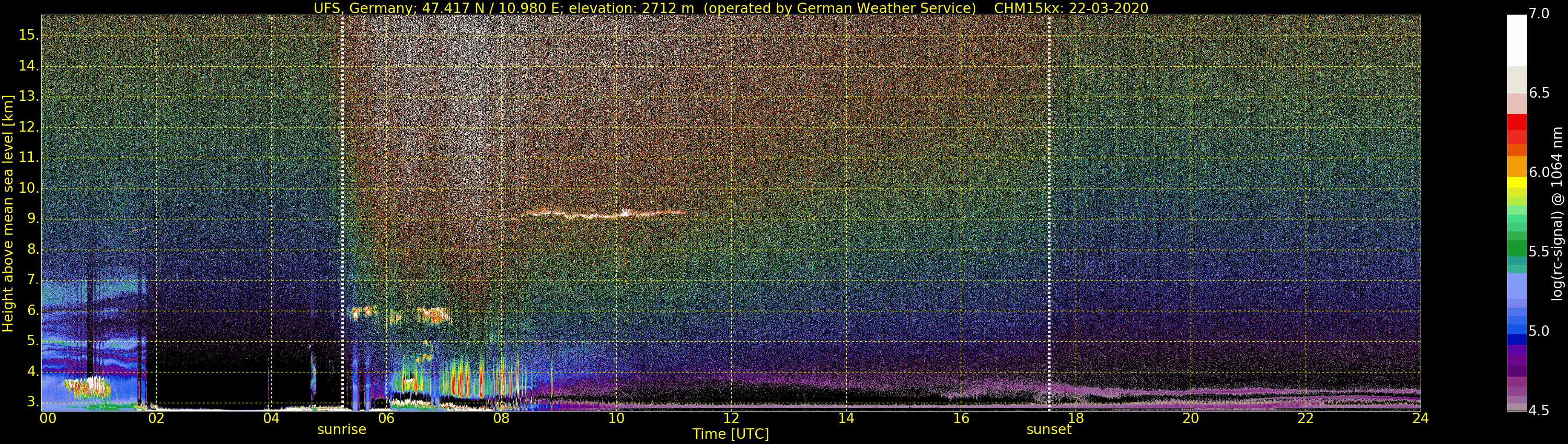The height and width of the screenshot is (444, 1568).
Task: Click the "06" time axis tick label
Action: [x=387, y=418]
